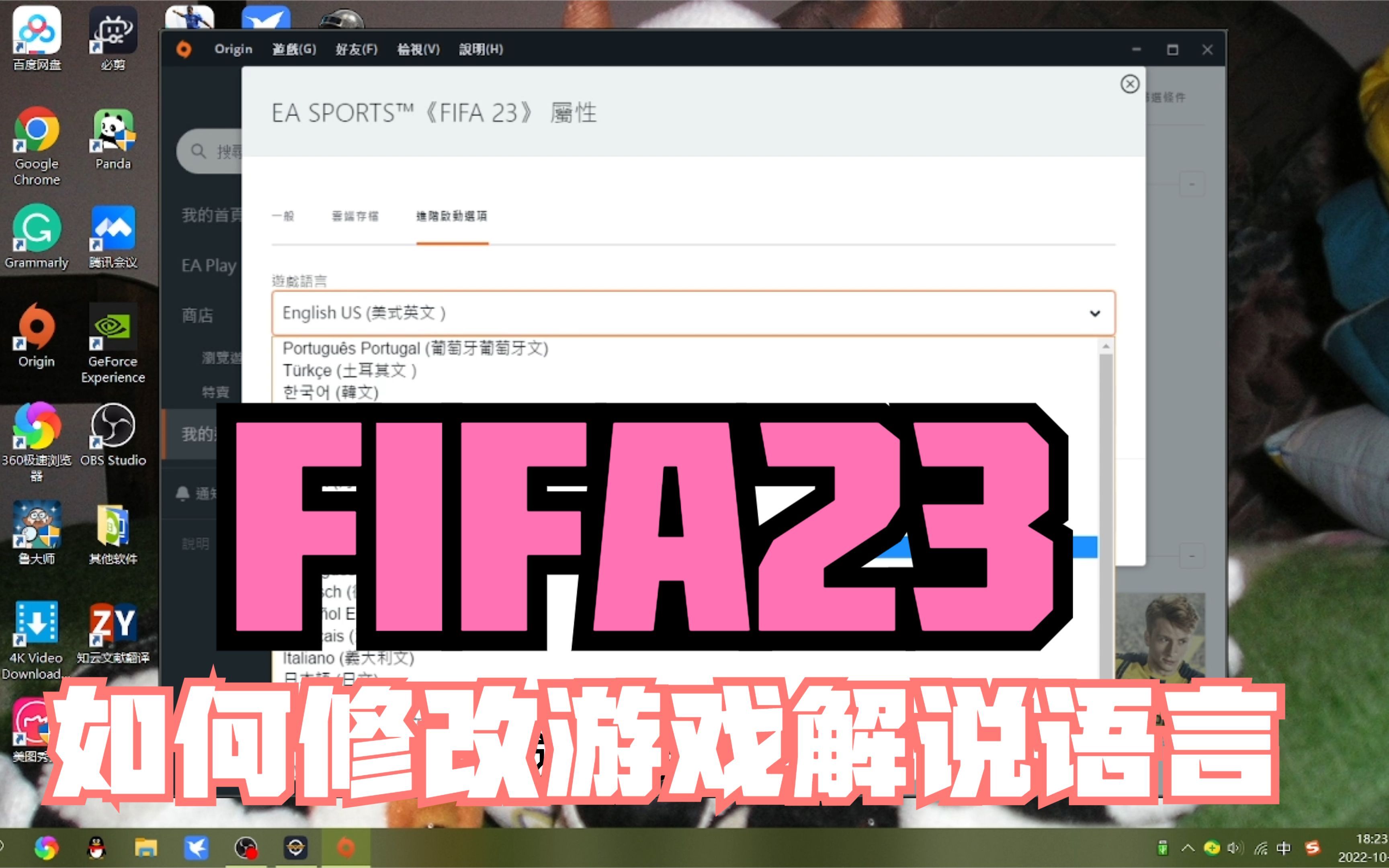
Task: Open the 好友(F) menu
Action: pyautogui.click(x=356, y=49)
